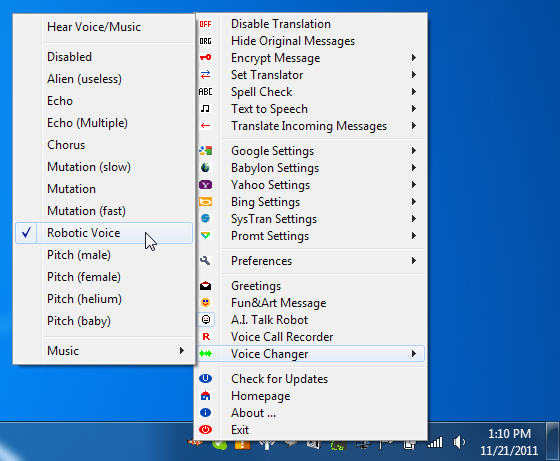Click the envelope Greetings icon
This screenshot has height=461, width=560.
tap(205, 286)
